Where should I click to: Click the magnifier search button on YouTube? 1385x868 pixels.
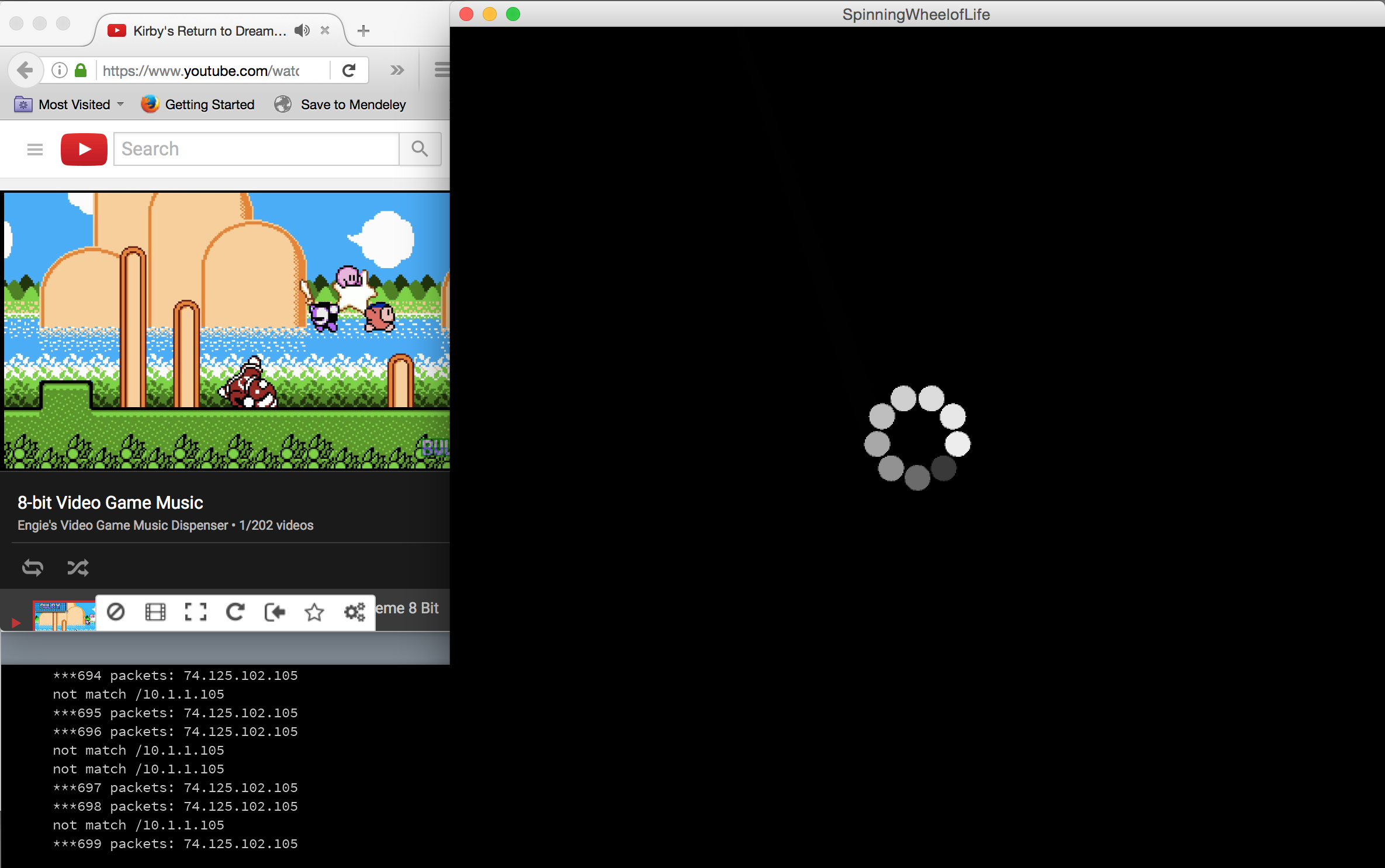click(x=420, y=149)
